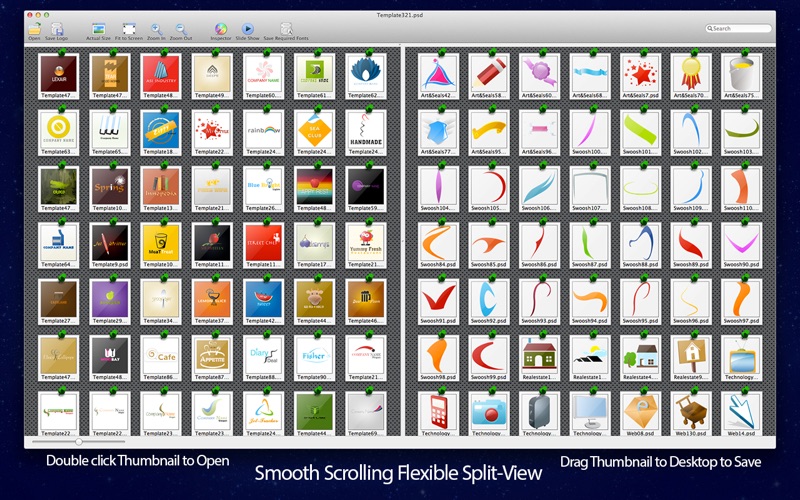This screenshot has height=500, width=800.
Task: Select the Swoosh93.psd thumbnail
Action: (x=539, y=302)
